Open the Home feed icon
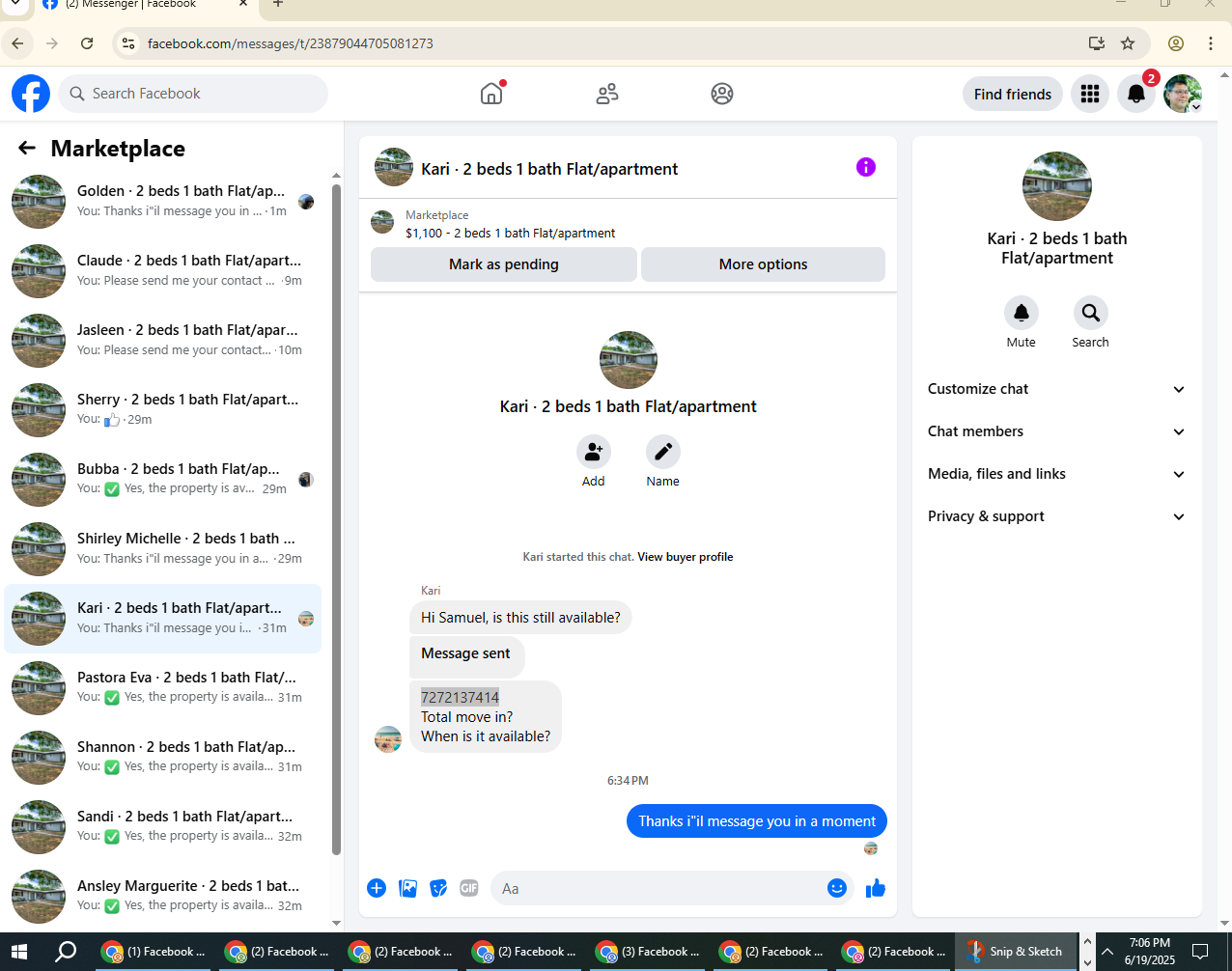Image resolution: width=1232 pixels, height=971 pixels. point(491,94)
